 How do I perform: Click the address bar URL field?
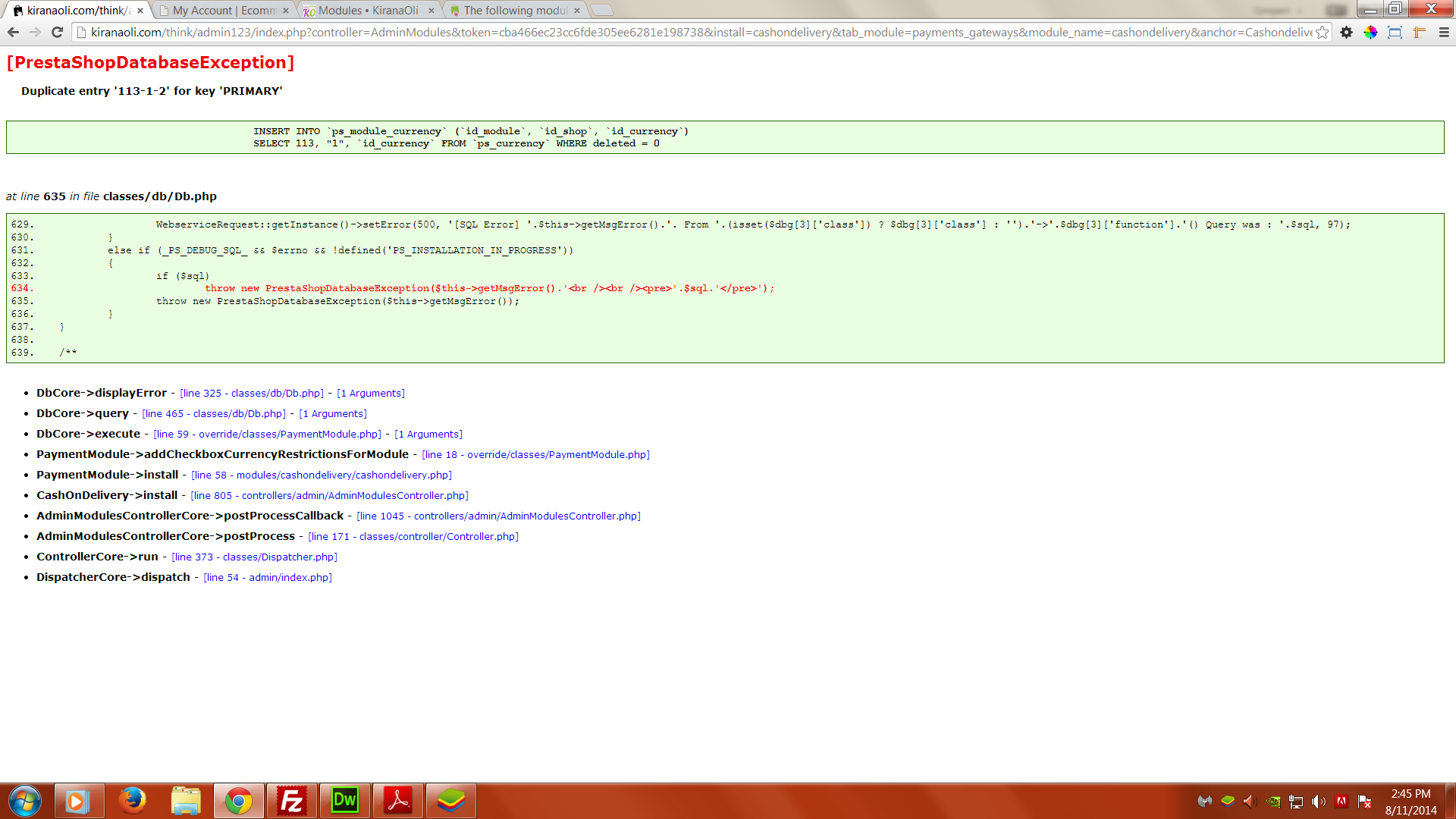click(682, 33)
